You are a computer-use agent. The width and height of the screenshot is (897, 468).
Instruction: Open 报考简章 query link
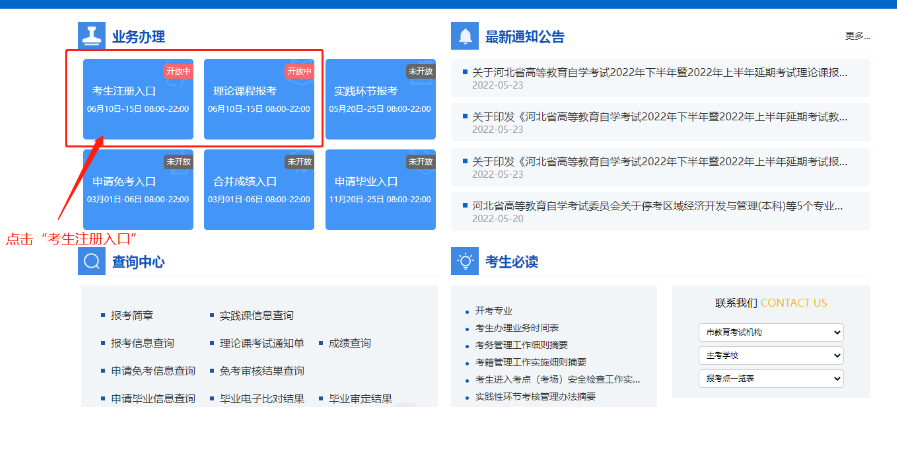pos(132,315)
